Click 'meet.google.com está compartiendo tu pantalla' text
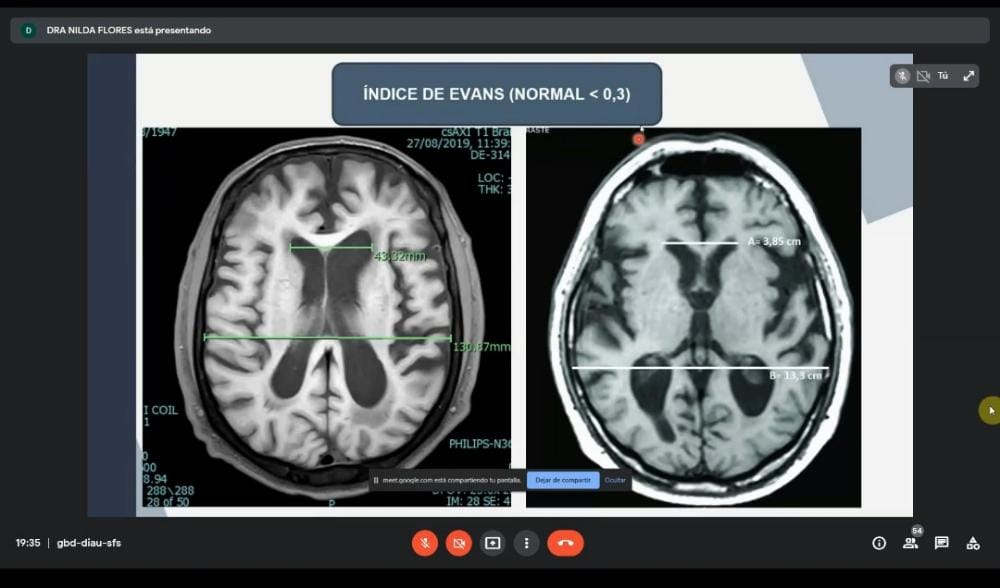Screen dimensions: 1000x588 (x=452, y=480)
